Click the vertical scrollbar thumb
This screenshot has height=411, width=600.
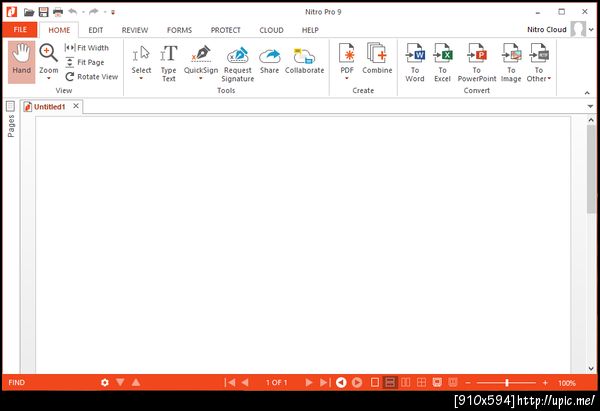[591, 169]
